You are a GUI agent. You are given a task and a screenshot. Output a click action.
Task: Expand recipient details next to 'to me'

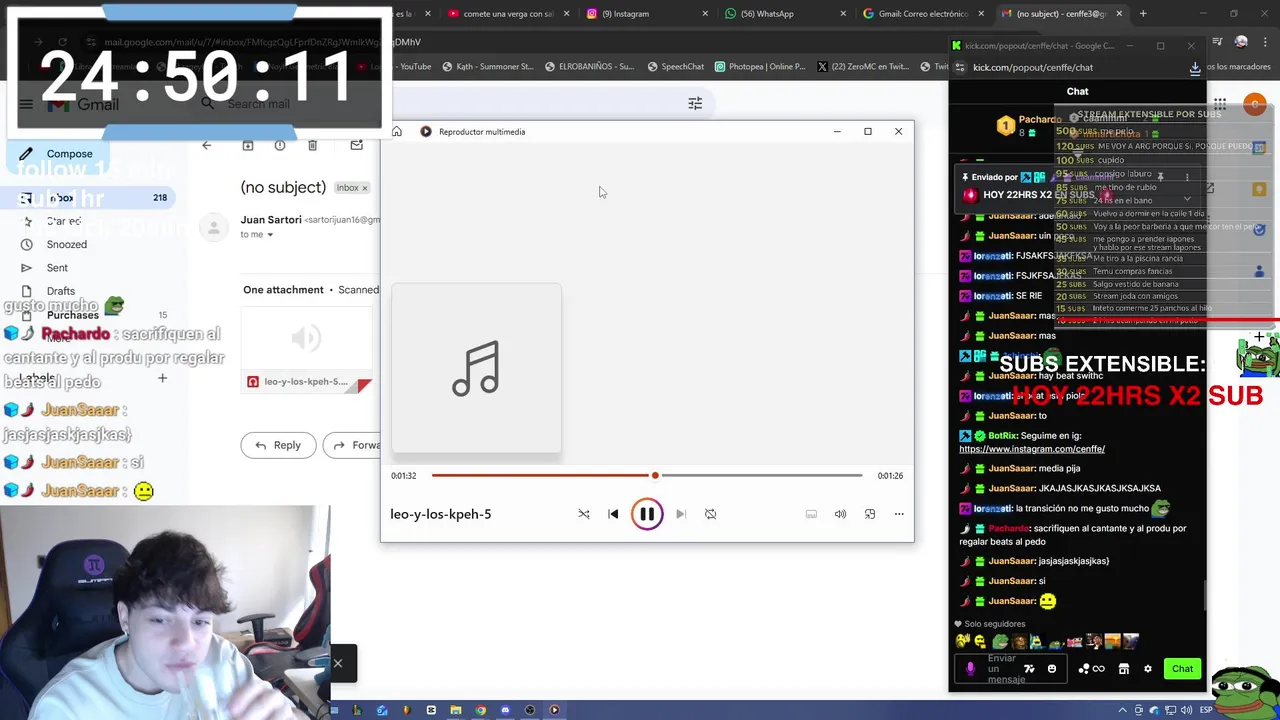tap(269, 235)
